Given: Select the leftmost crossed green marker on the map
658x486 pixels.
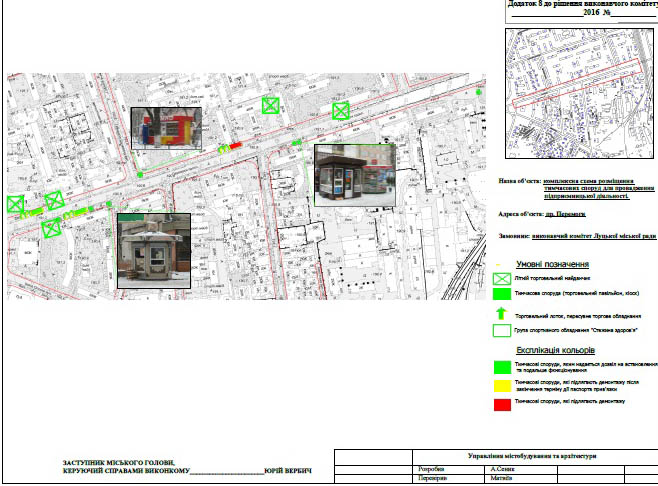Looking at the screenshot, I should tap(15, 205).
